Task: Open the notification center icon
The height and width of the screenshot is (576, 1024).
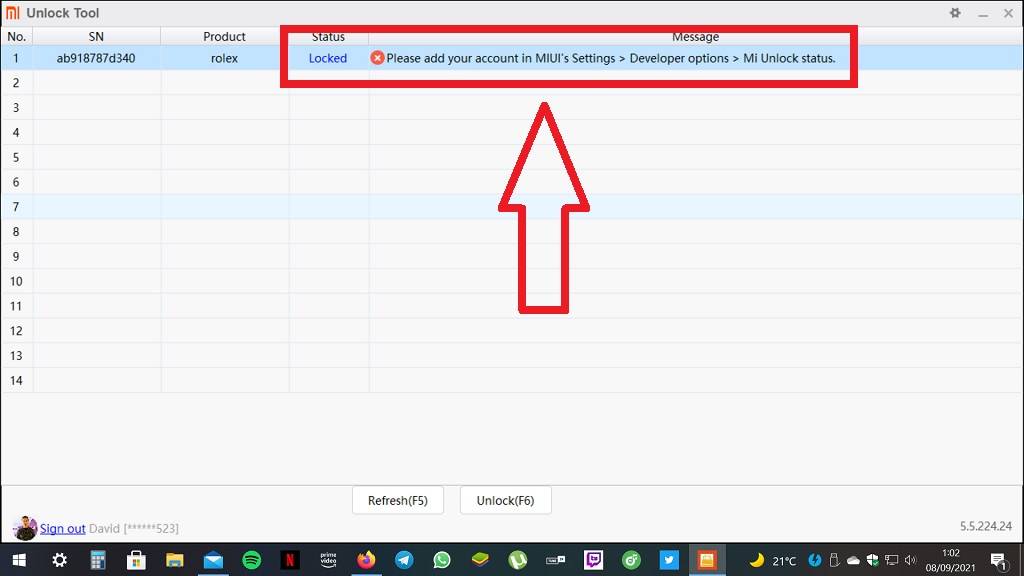Action: 999,560
